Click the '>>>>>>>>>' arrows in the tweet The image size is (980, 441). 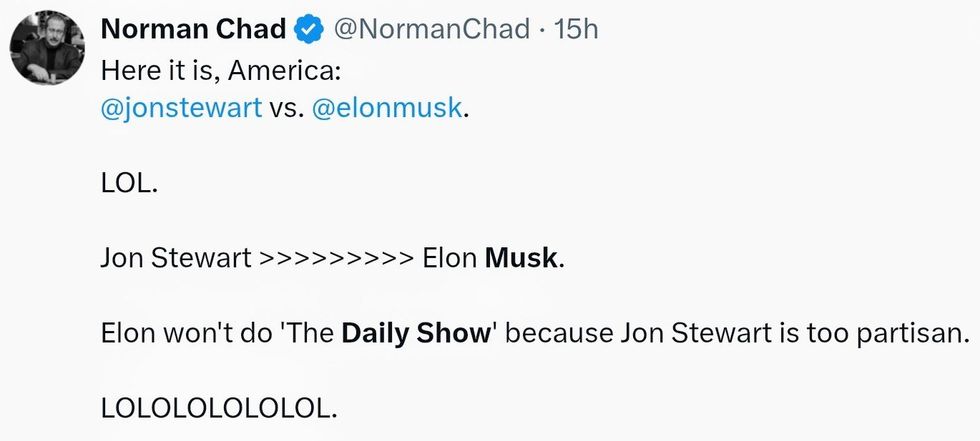(335, 259)
